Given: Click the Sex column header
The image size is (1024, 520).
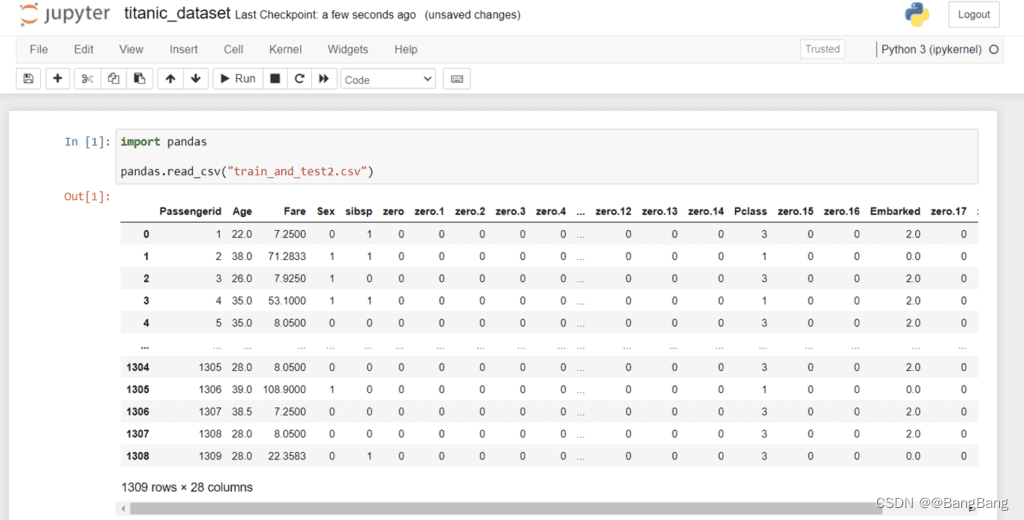Looking at the screenshot, I should [x=326, y=212].
